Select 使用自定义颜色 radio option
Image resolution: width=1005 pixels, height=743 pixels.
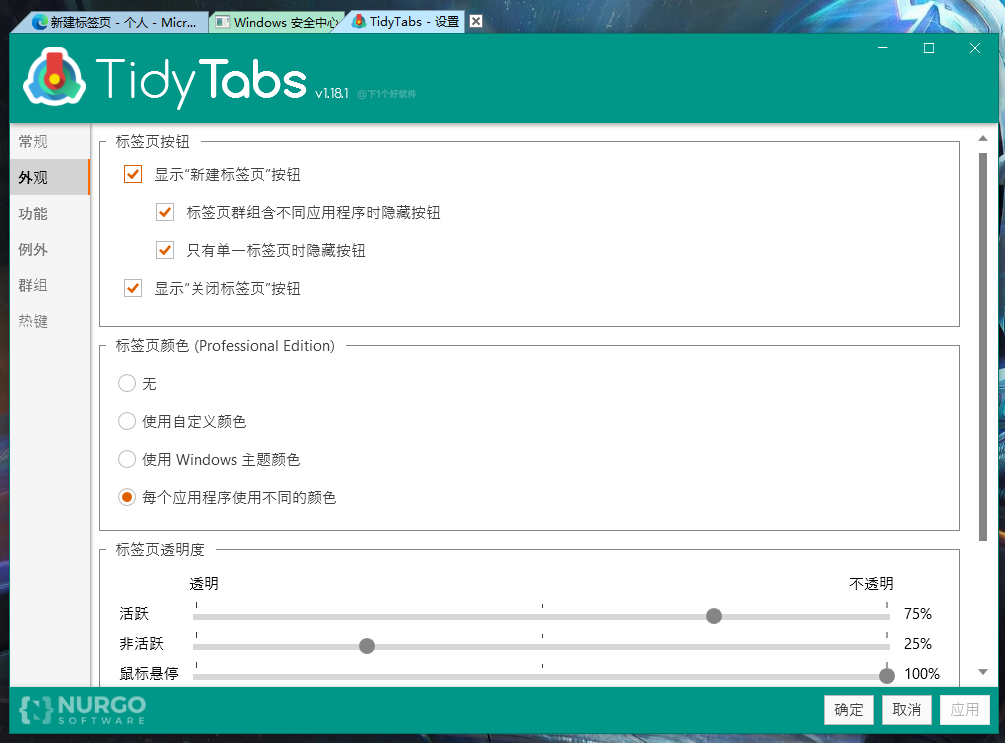(x=127, y=421)
